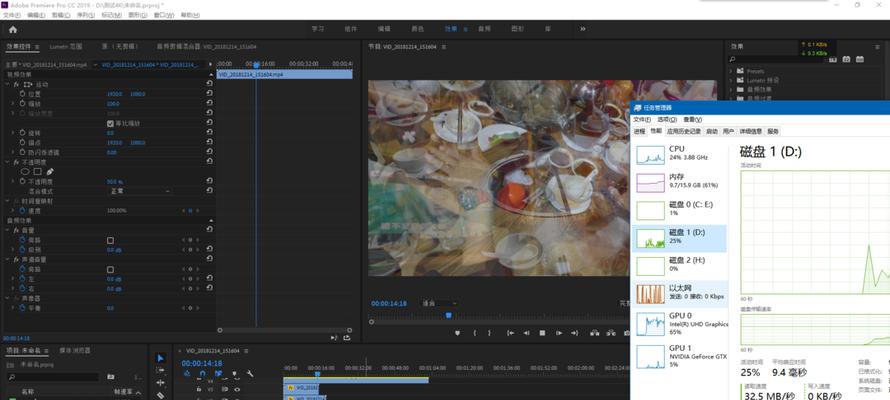890x400 pixels.
Task: Select 磁盘 2 (H:) in Task Manager
Action: [679, 264]
